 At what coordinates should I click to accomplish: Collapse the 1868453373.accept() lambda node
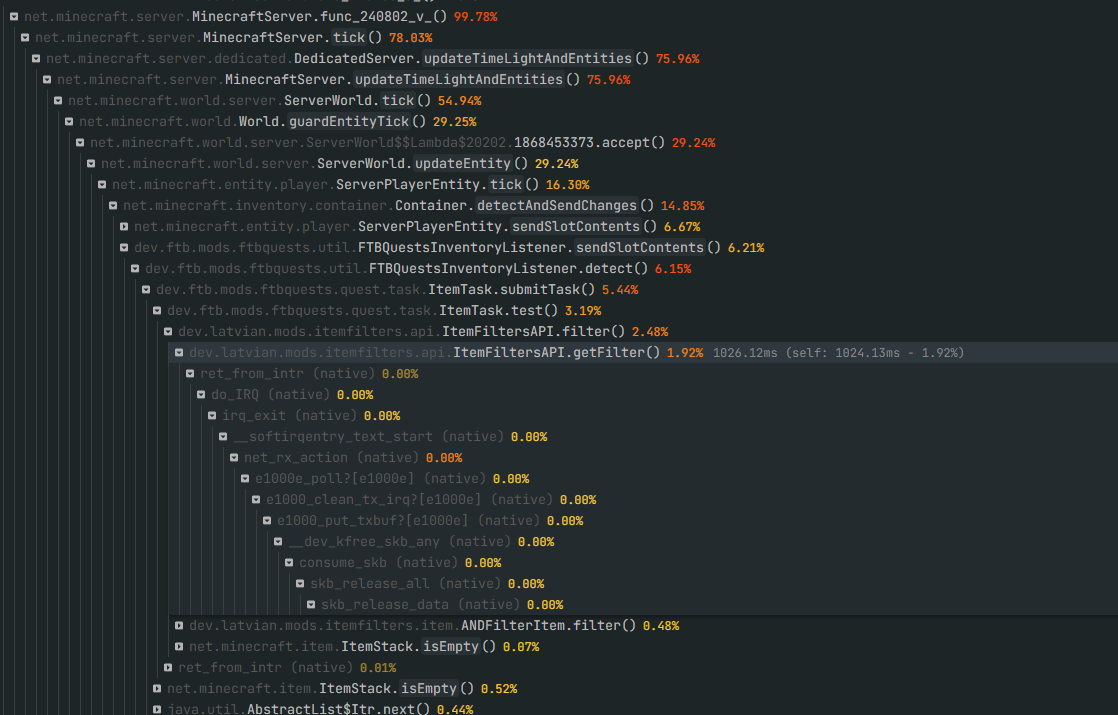tap(80, 143)
